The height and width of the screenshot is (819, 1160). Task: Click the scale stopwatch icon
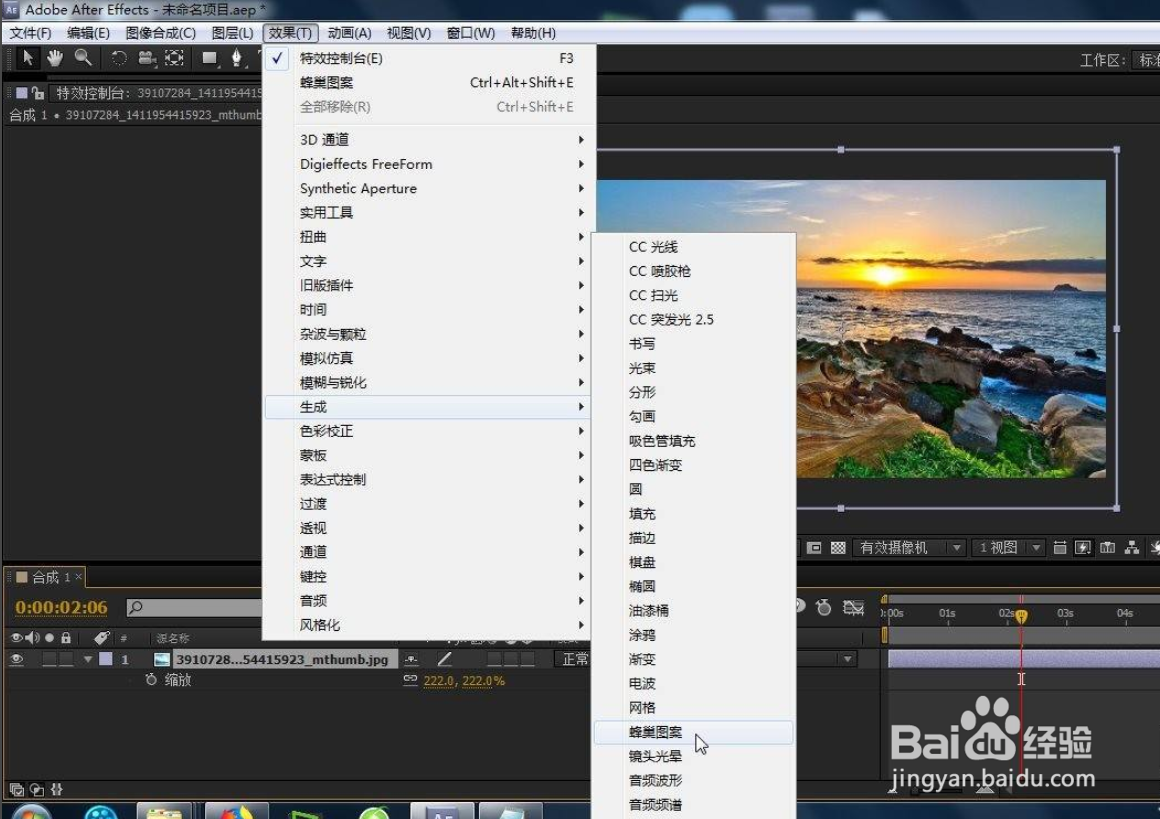pos(151,679)
